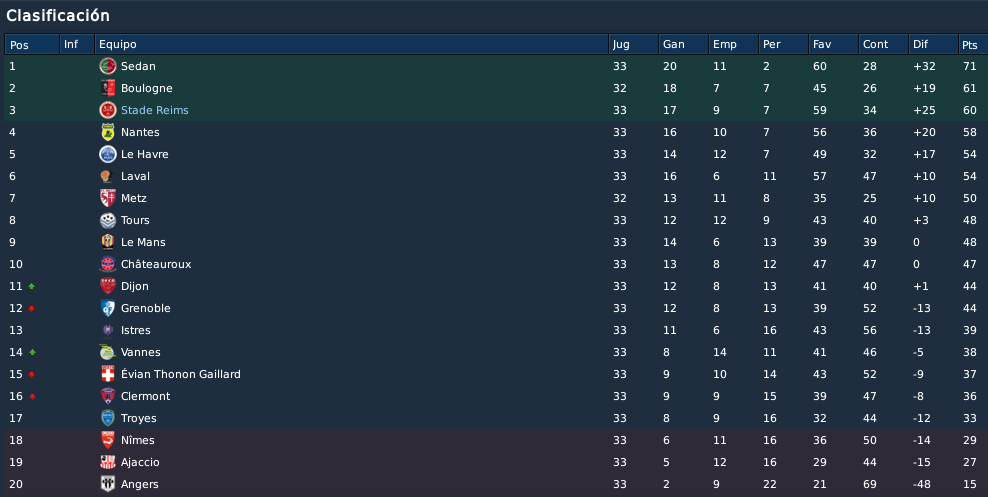Image resolution: width=988 pixels, height=497 pixels.
Task: Sort table by Pts column header
Action: pos(973,44)
